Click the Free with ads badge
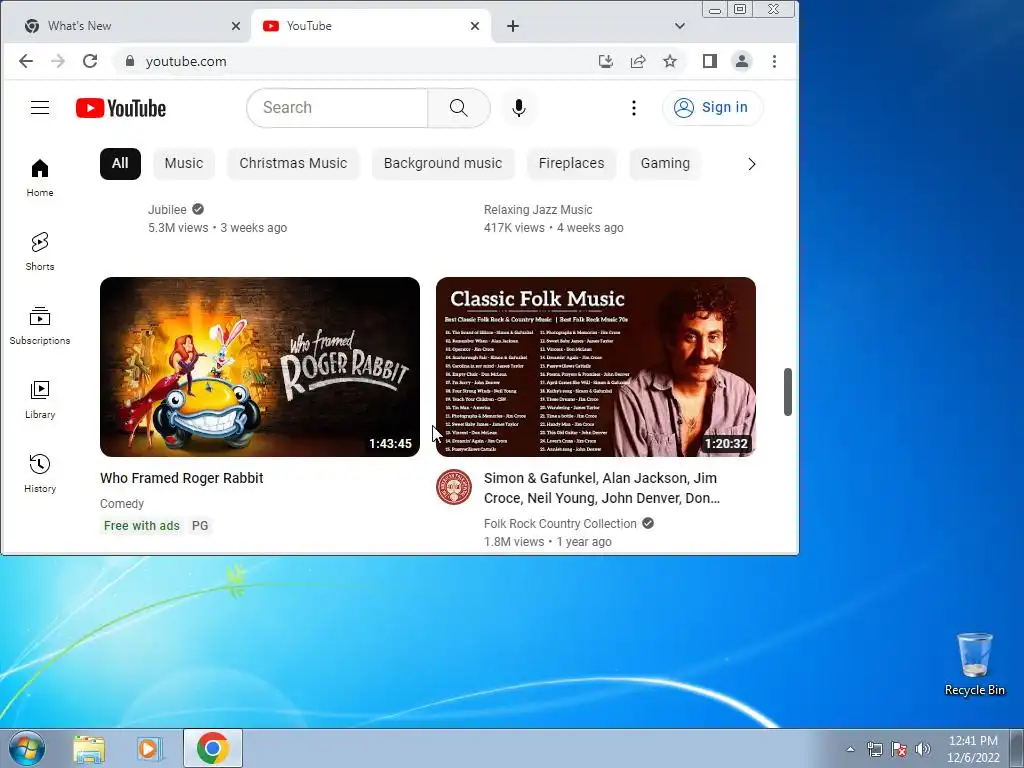Image resolution: width=1024 pixels, height=768 pixels. [x=142, y=526]
